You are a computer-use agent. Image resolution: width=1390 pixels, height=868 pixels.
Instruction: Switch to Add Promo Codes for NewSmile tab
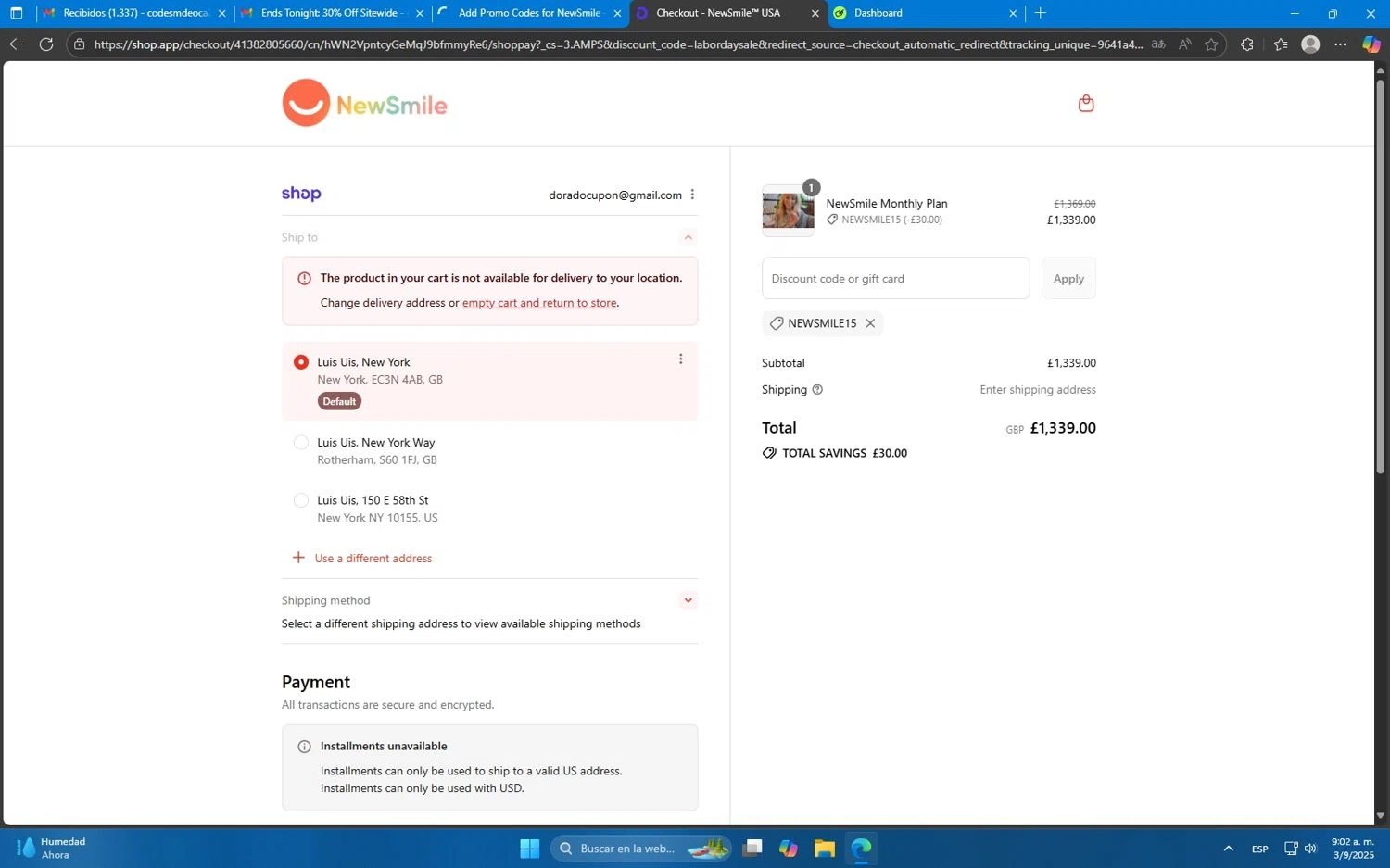pos(530,13)
